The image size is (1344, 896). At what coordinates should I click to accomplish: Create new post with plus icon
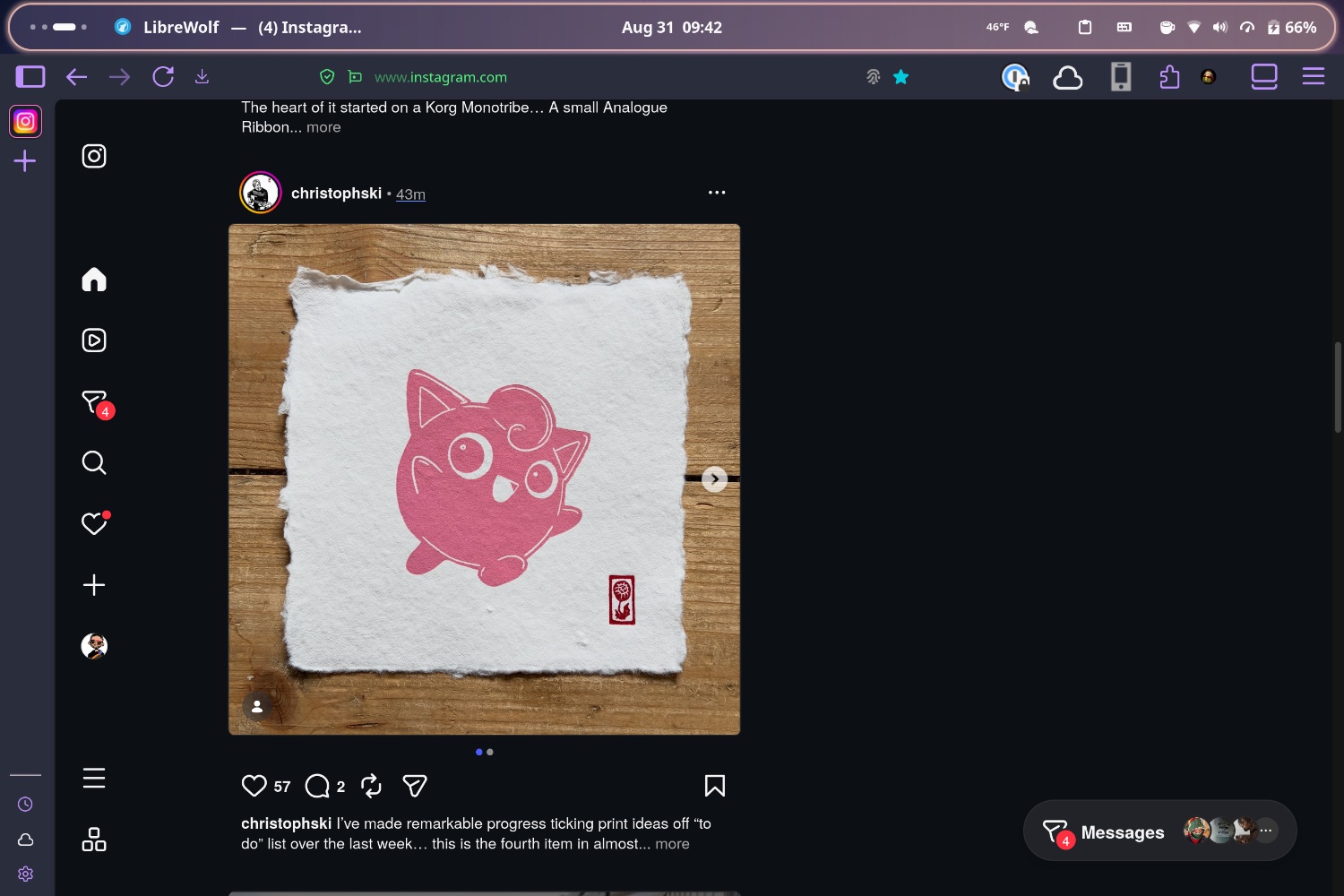click(94, 585)
